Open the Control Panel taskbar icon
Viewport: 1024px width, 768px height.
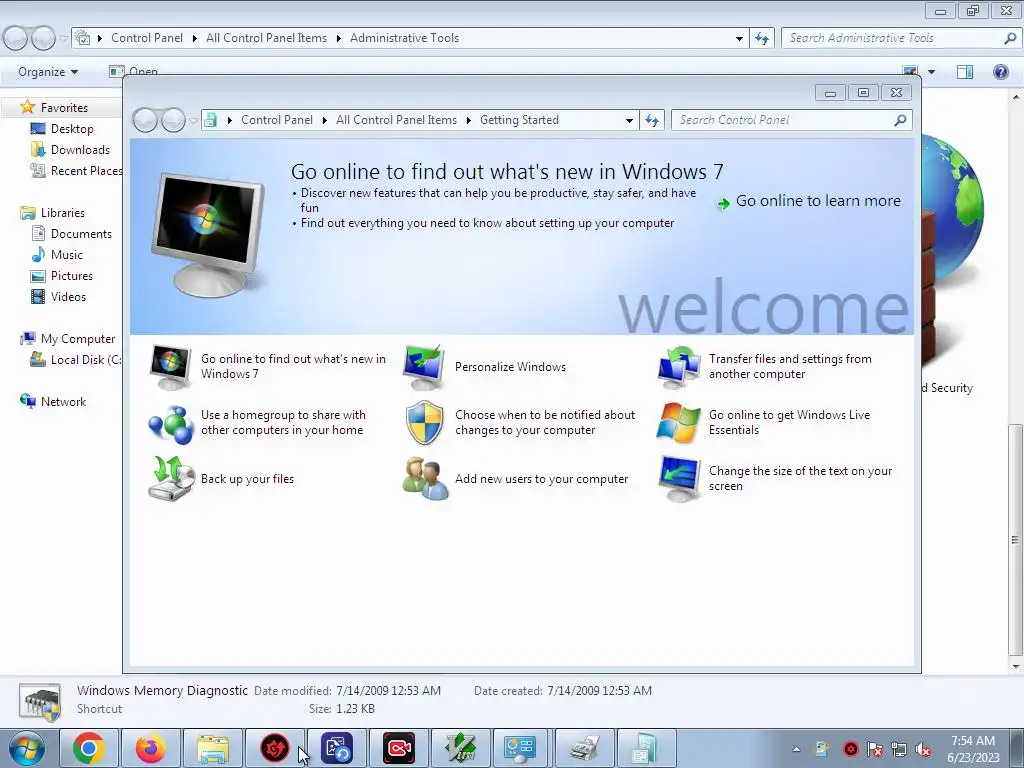(520, 748)
